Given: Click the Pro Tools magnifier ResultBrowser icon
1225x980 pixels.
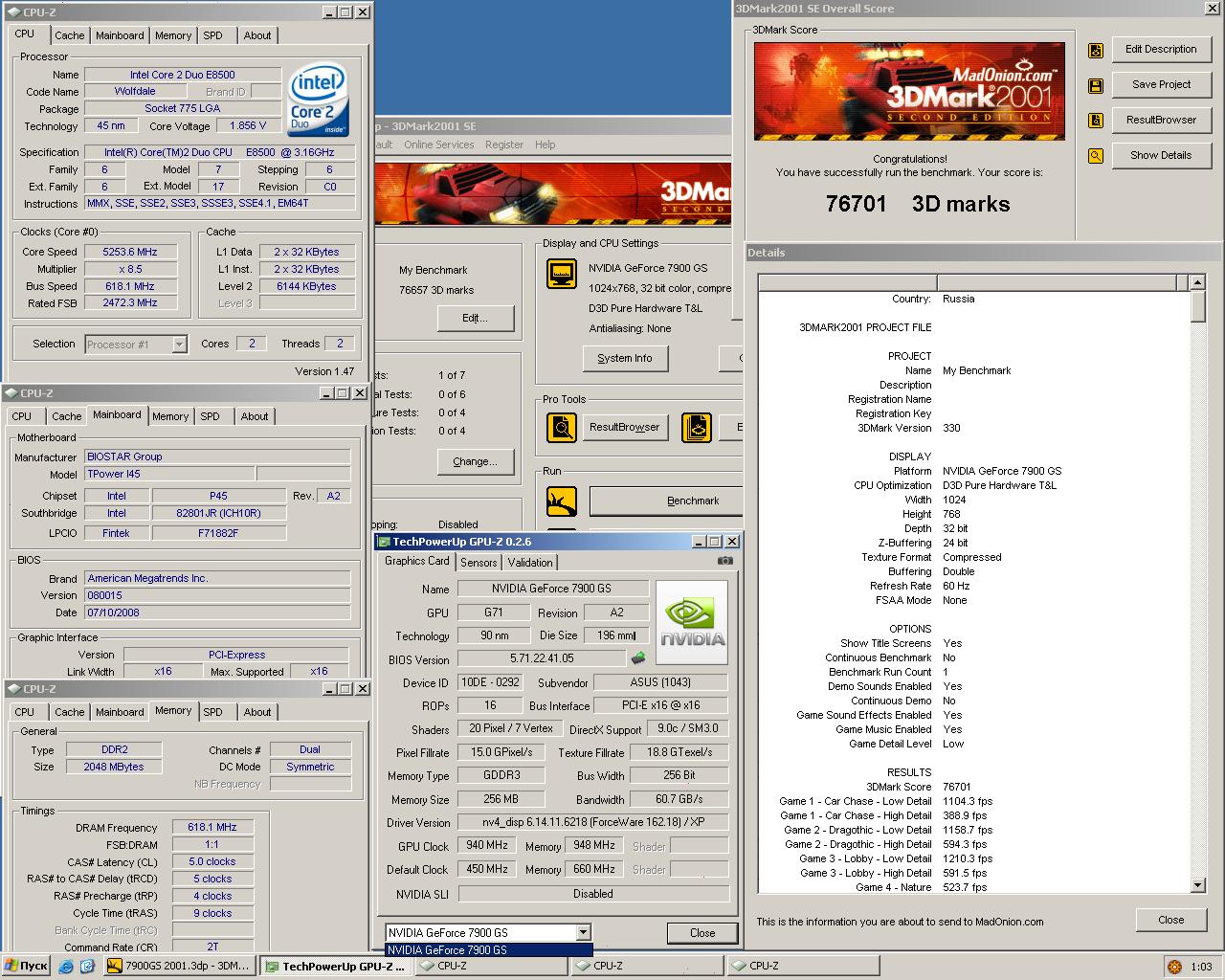Looking at the screenshot, I should pyautogui.click(x=562, y=427).
